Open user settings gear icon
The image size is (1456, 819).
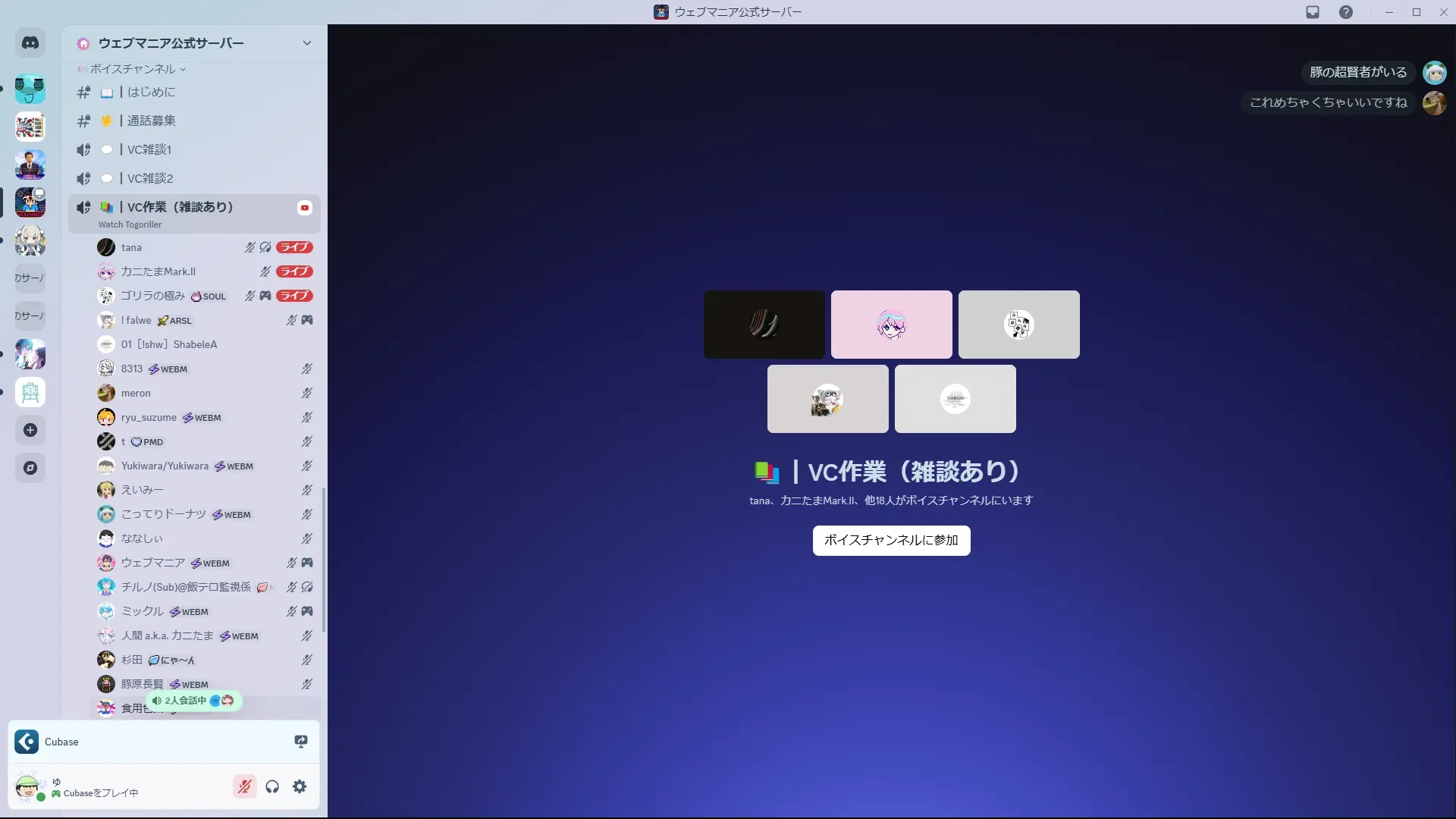(300, 786)
